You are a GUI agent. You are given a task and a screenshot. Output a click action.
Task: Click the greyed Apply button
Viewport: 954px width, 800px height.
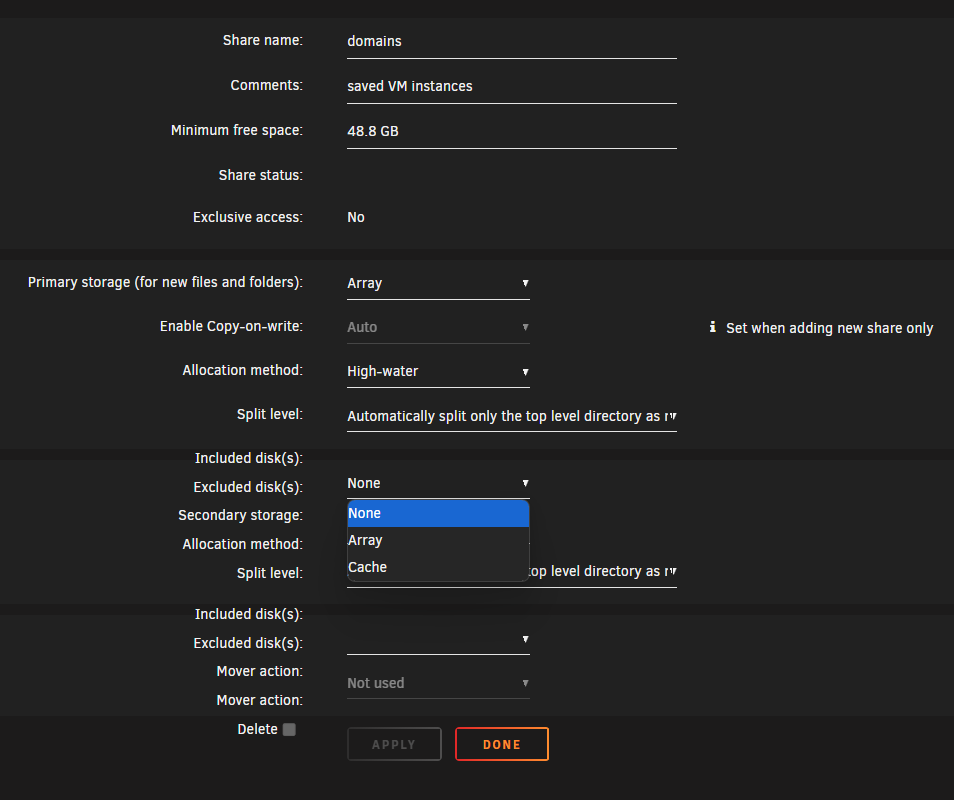tap(394, 744)
